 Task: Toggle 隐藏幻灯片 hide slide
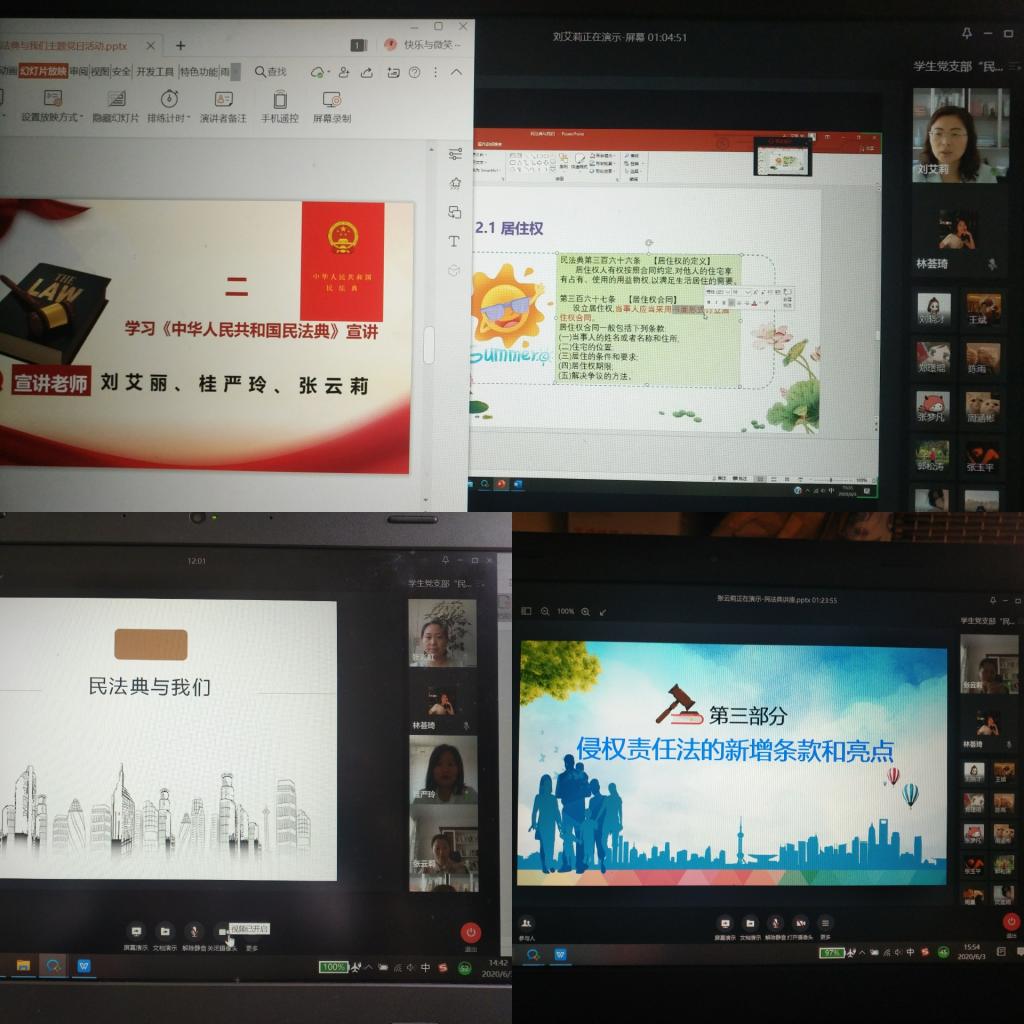[x=116, y=105]
